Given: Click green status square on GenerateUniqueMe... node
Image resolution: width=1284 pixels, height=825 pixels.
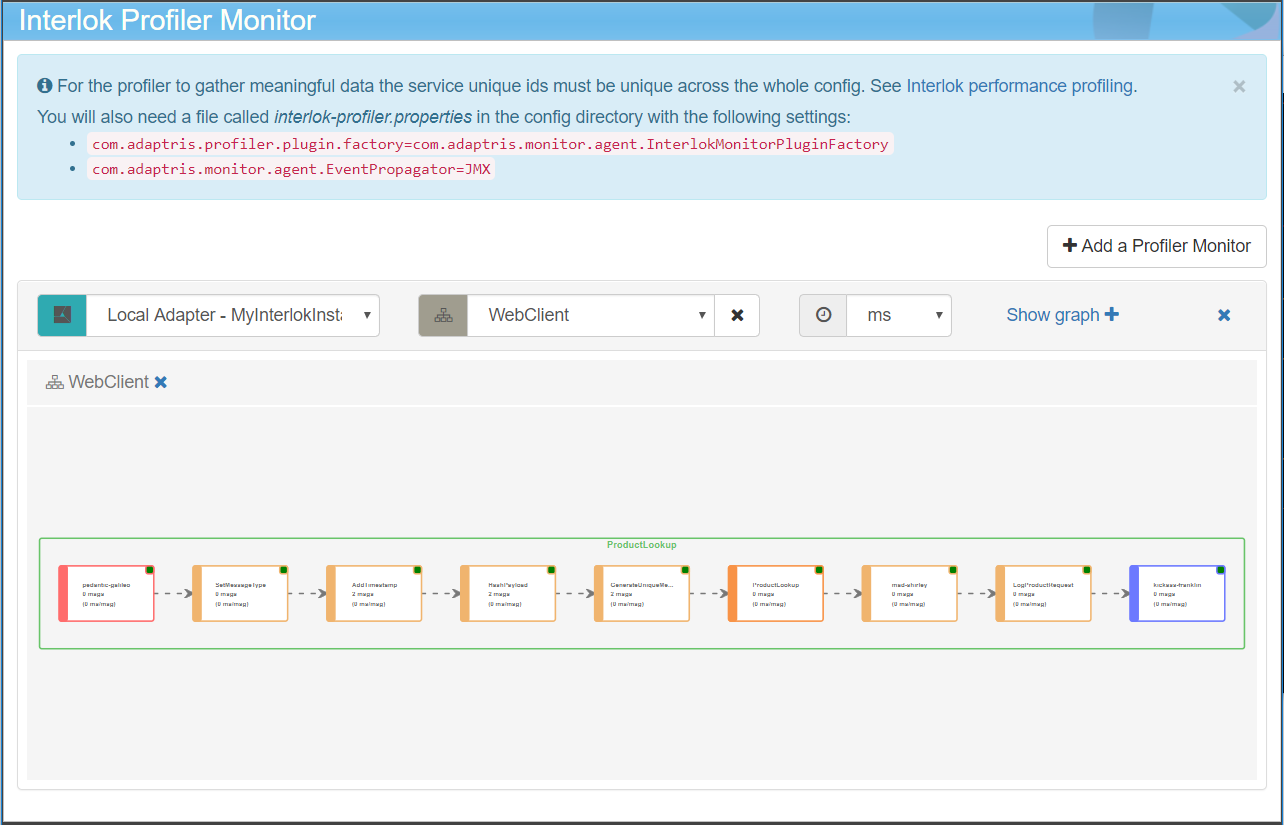Looking at the screenshot, I should point(686,570).
